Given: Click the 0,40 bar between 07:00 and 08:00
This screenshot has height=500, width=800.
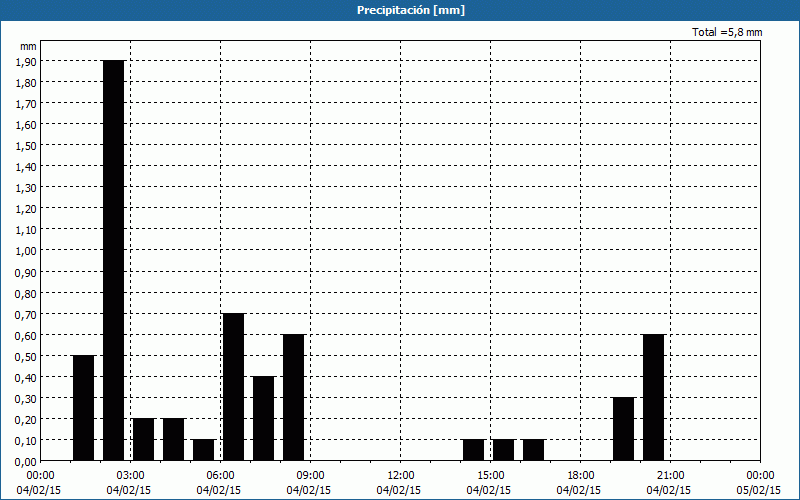Looking at the screenshot, I should [x=264, y=419].
